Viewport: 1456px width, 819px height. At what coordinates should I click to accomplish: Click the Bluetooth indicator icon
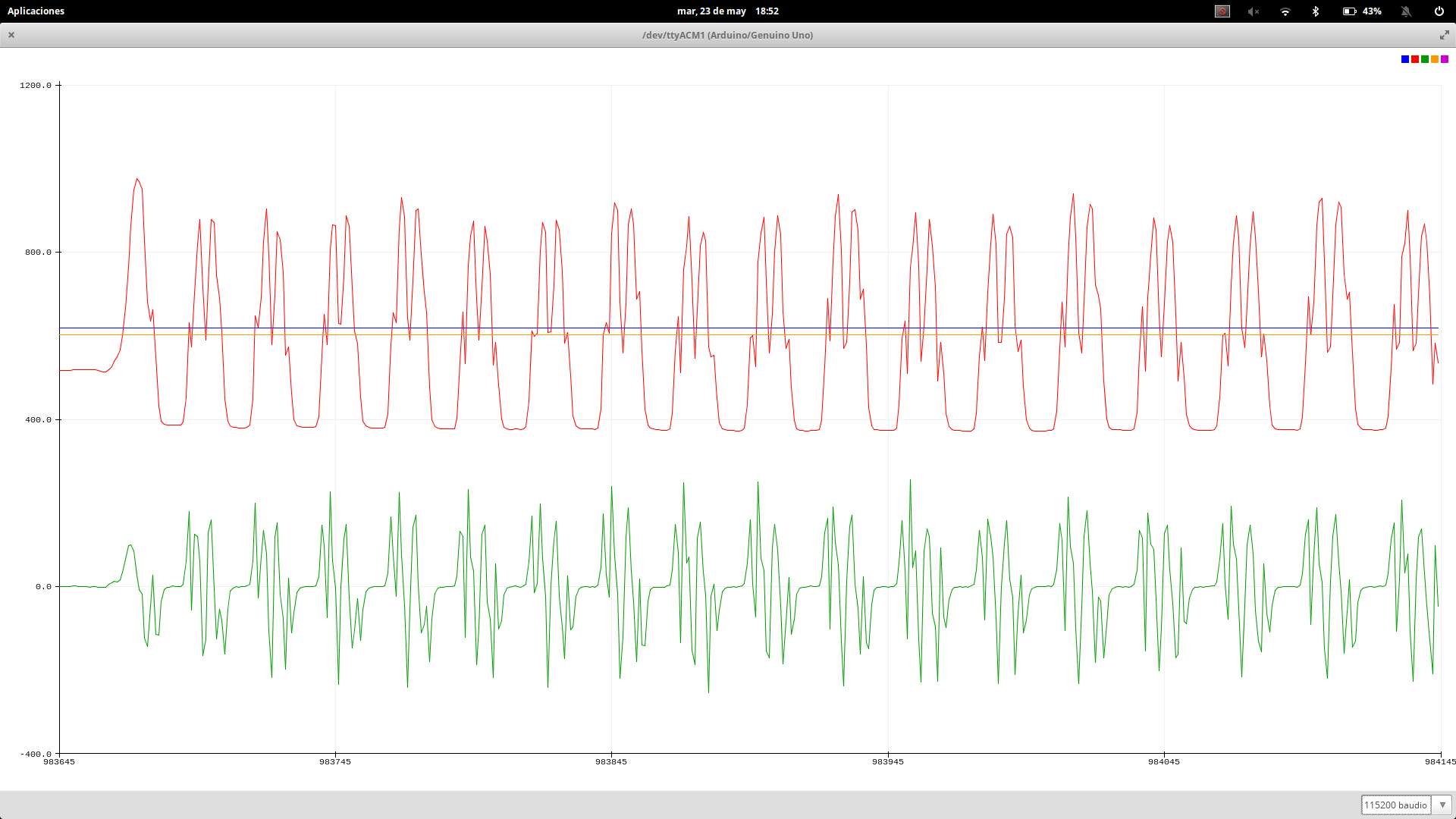(1316, 11)
